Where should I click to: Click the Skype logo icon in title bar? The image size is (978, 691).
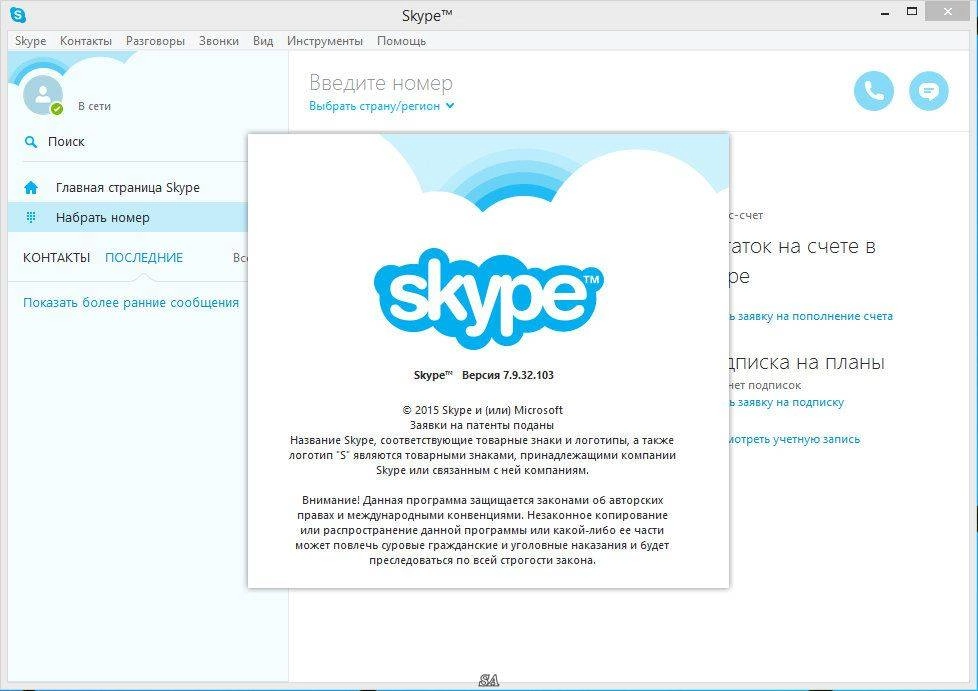tap(18, 14)
